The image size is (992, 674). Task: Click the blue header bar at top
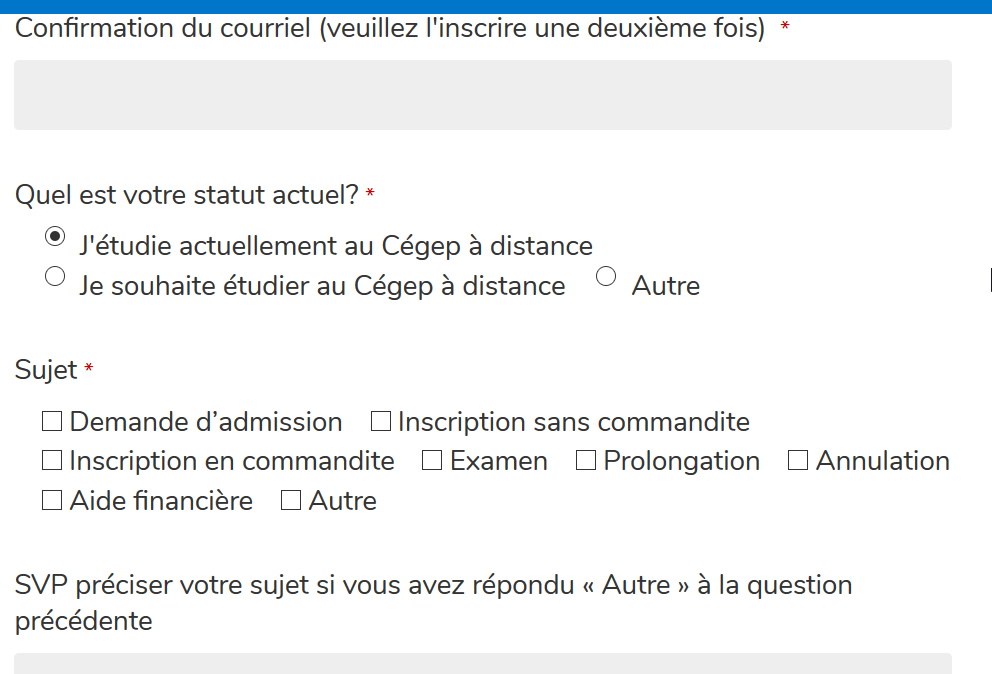tap(496, 6)
